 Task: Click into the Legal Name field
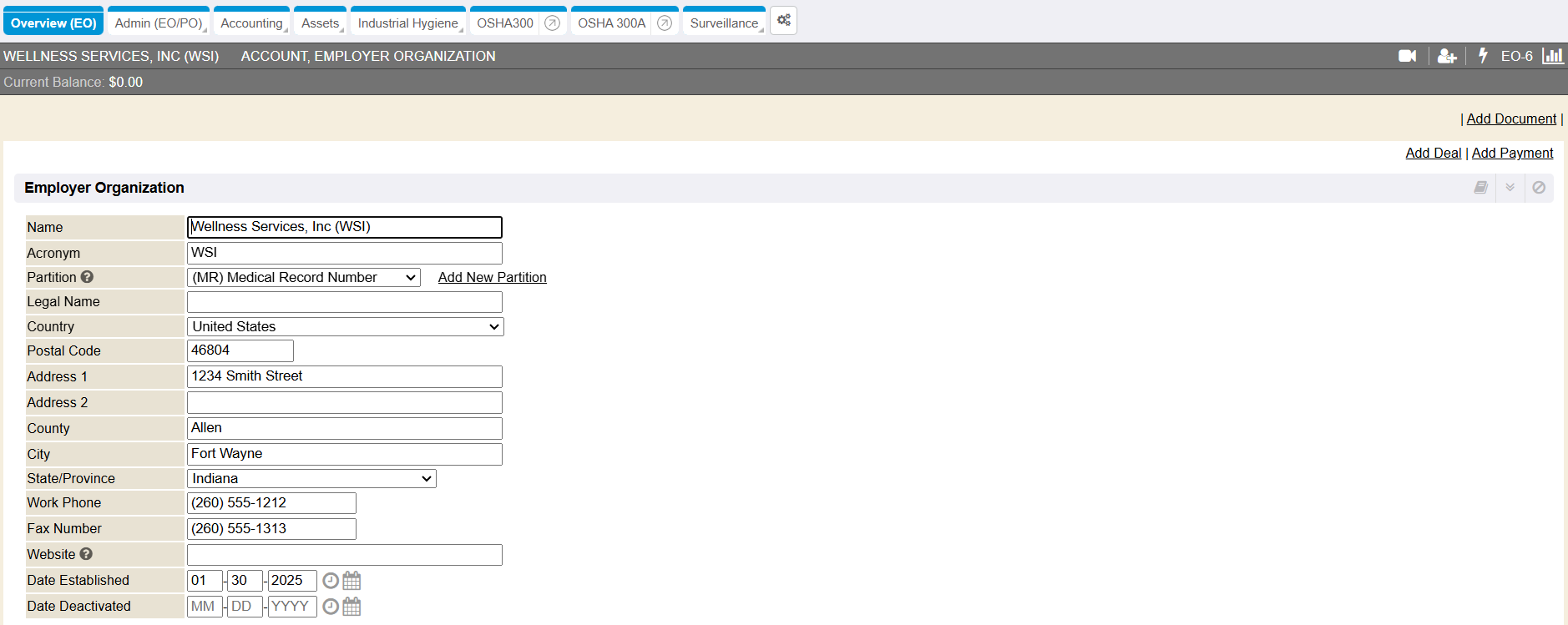344,302
